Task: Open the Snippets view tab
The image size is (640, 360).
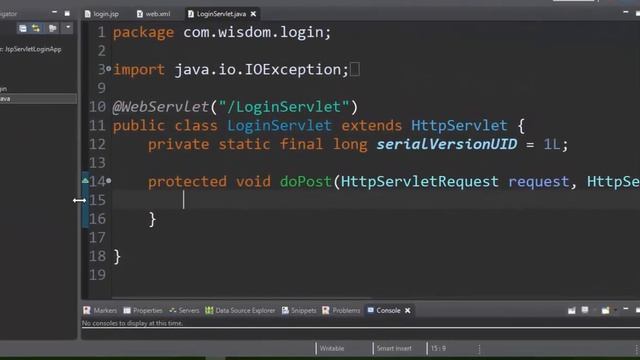Action: tap(299, 311)
